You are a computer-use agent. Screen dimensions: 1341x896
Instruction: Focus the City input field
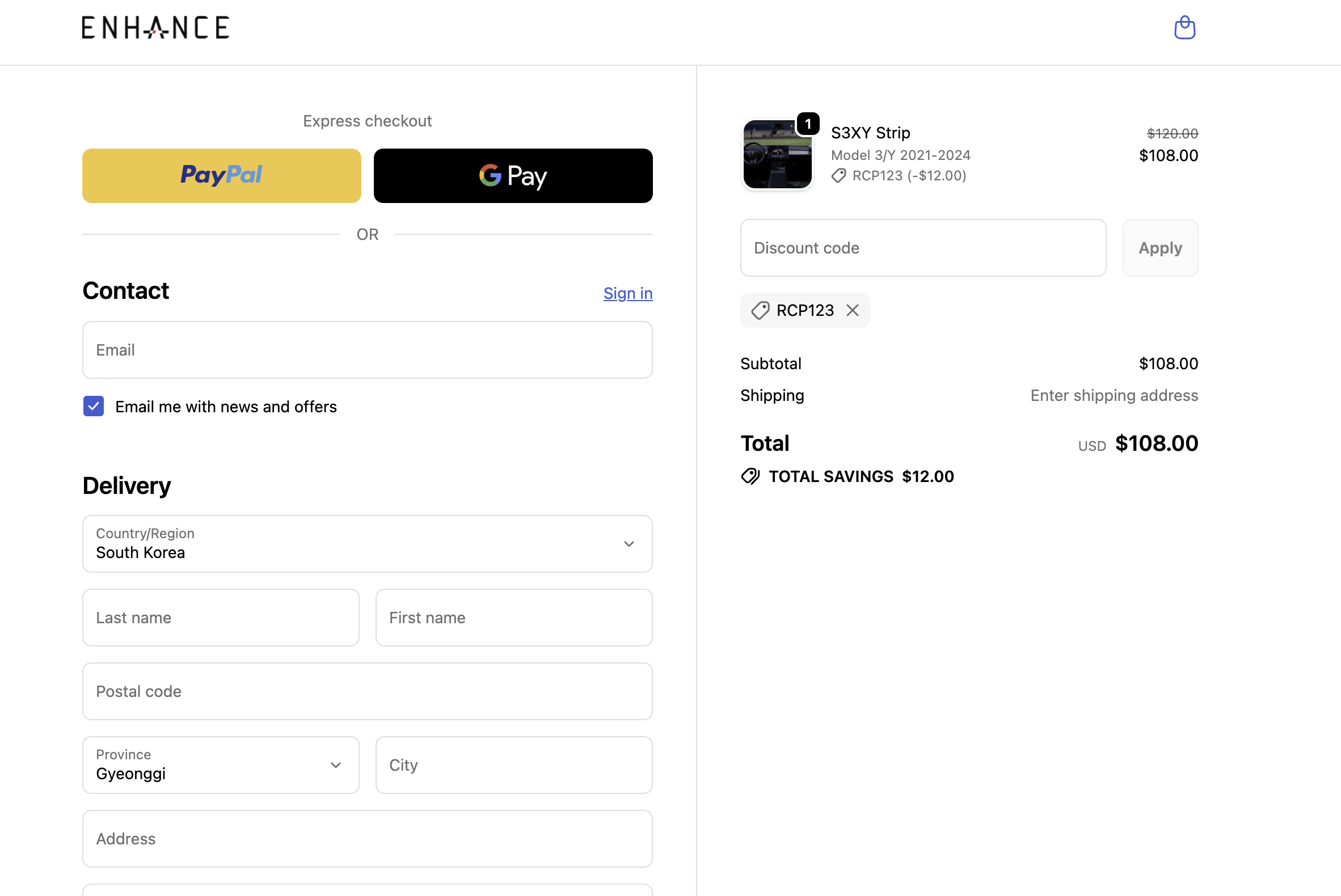tap(513, 764)
